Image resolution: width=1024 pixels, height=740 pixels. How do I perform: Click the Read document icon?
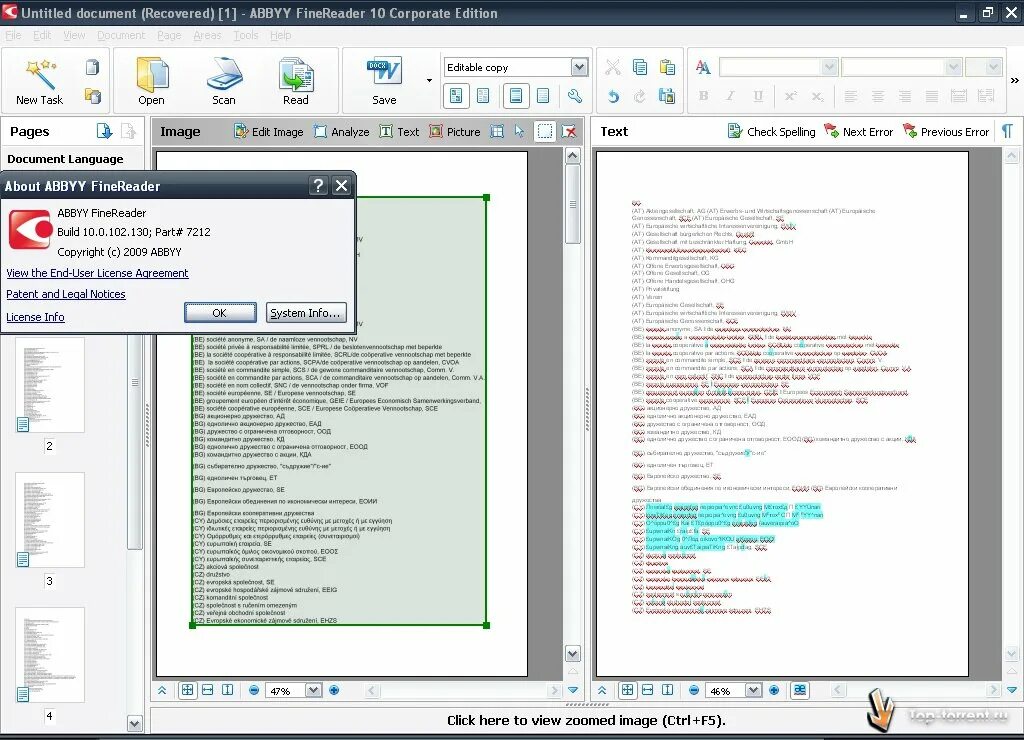[x=296, y=74]
